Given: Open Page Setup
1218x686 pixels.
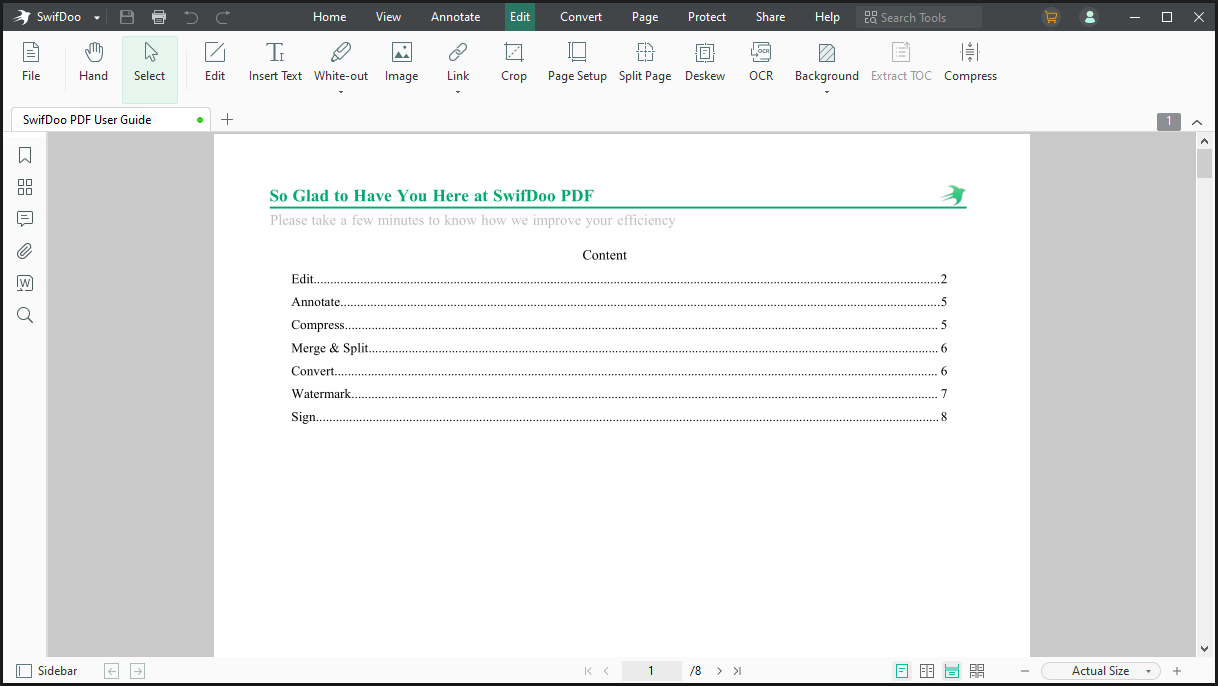Looking at the screenshot, I should click(577, 62).
